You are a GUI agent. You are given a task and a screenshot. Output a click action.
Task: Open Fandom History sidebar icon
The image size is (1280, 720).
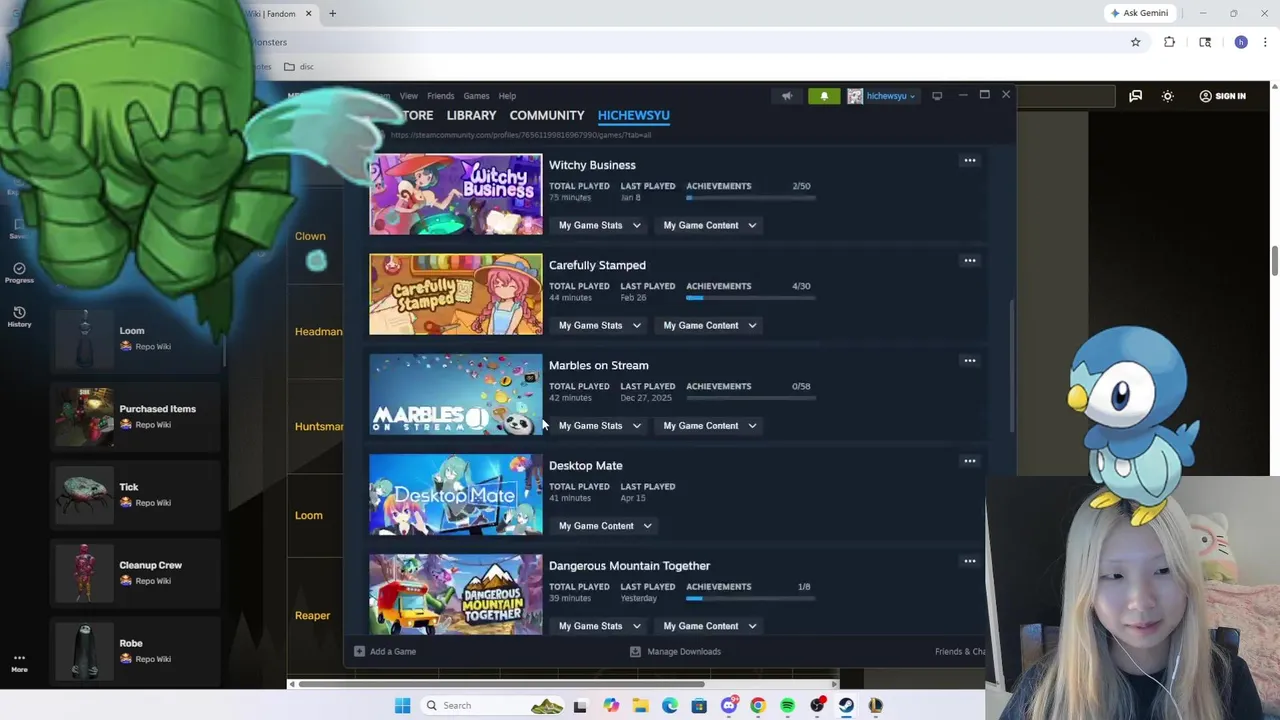(x=19, y=316)
